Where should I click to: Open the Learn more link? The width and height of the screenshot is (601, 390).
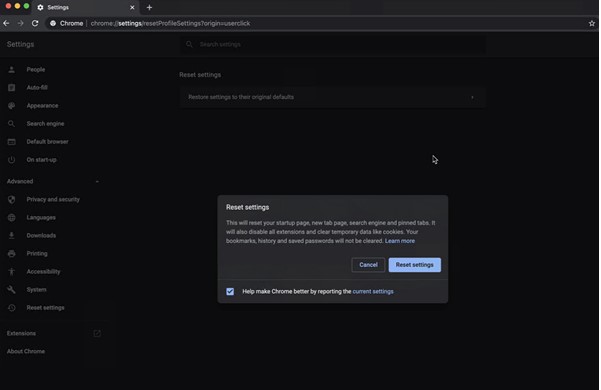400,241
